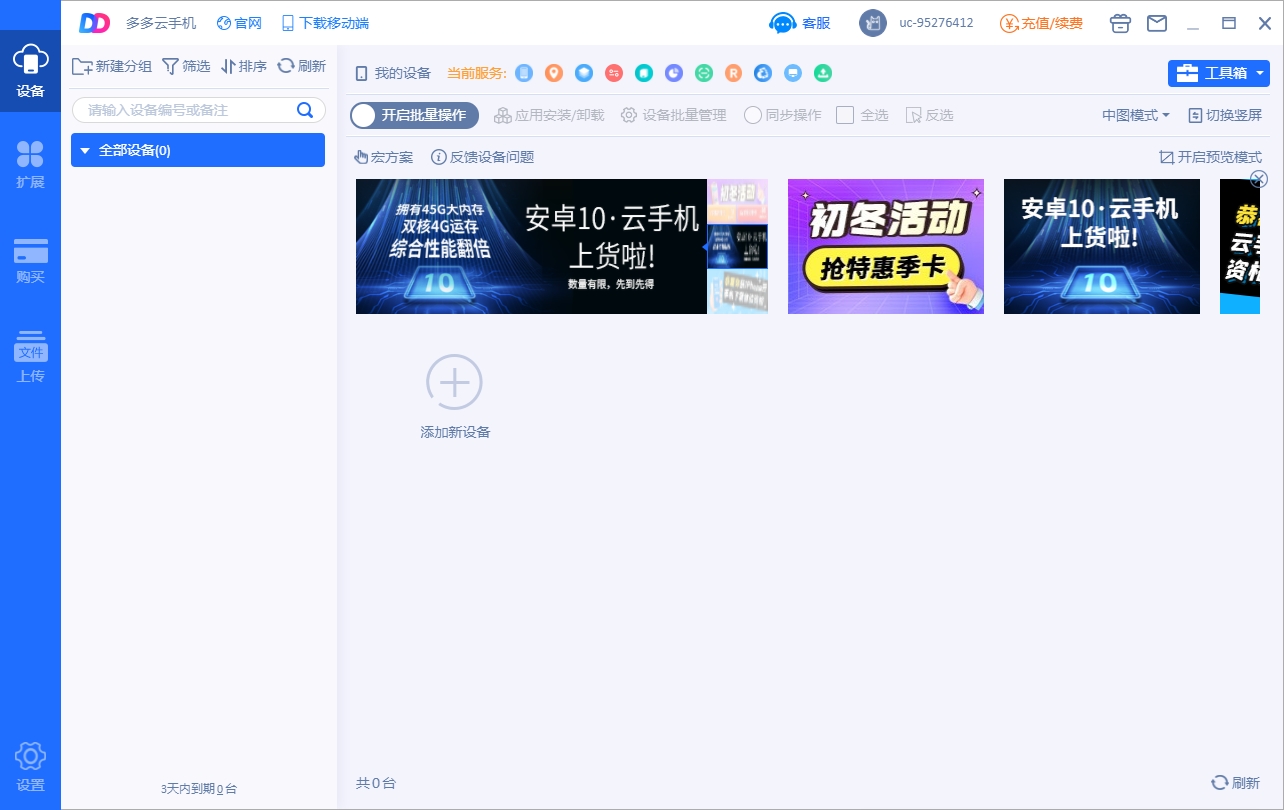This screenshot has width=1284, height=810.
Task: Click the 初冬活动 promotion banner thumbnail
Action: [885, 247]
